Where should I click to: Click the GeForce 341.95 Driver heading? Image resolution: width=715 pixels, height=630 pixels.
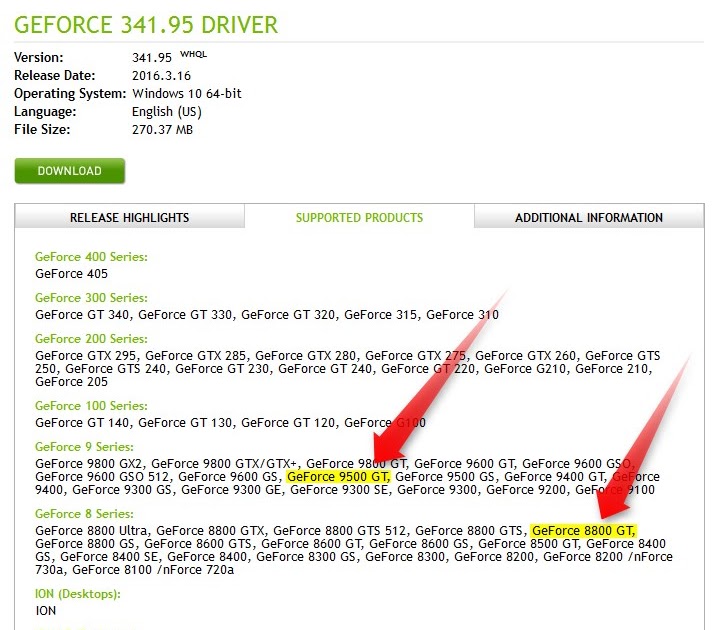click(x=146, y=25)
